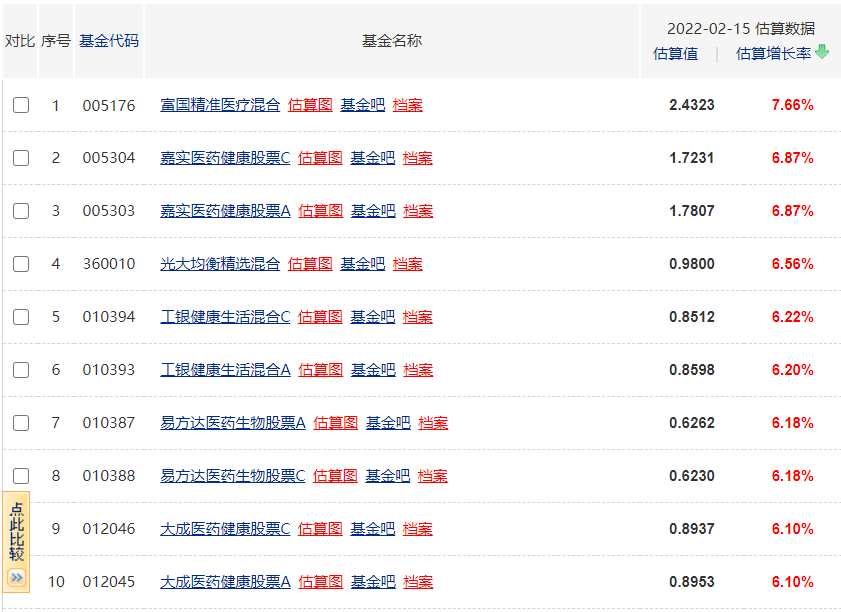Open 估算图 for 大成医药健康股票C
The height and width of the screenshot is (612, 841).
pos(320,529)
